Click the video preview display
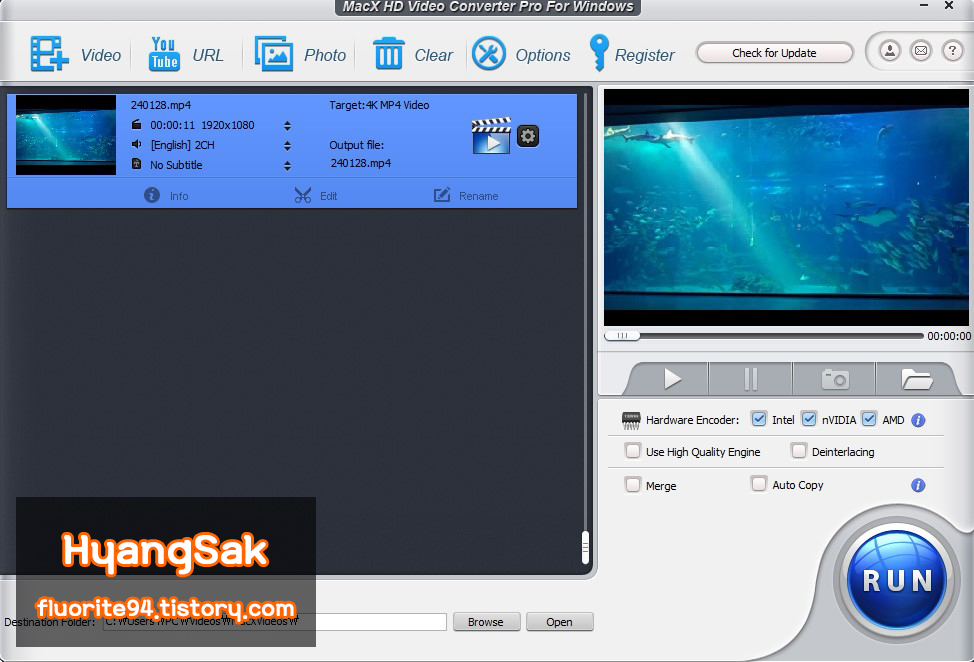 point(786,207)
